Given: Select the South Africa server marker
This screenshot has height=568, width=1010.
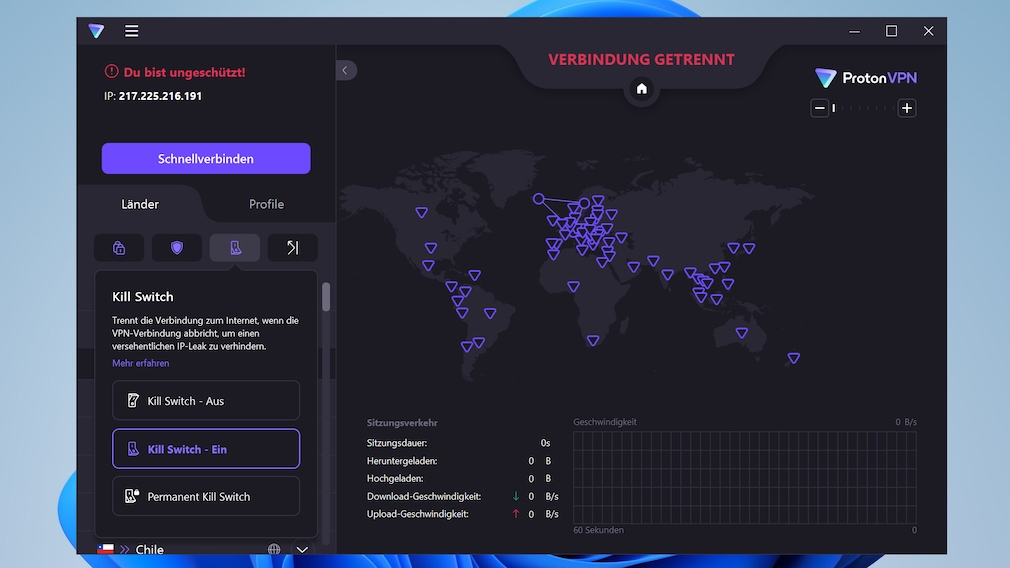Looking at the screenshot, I should (593, 341).
